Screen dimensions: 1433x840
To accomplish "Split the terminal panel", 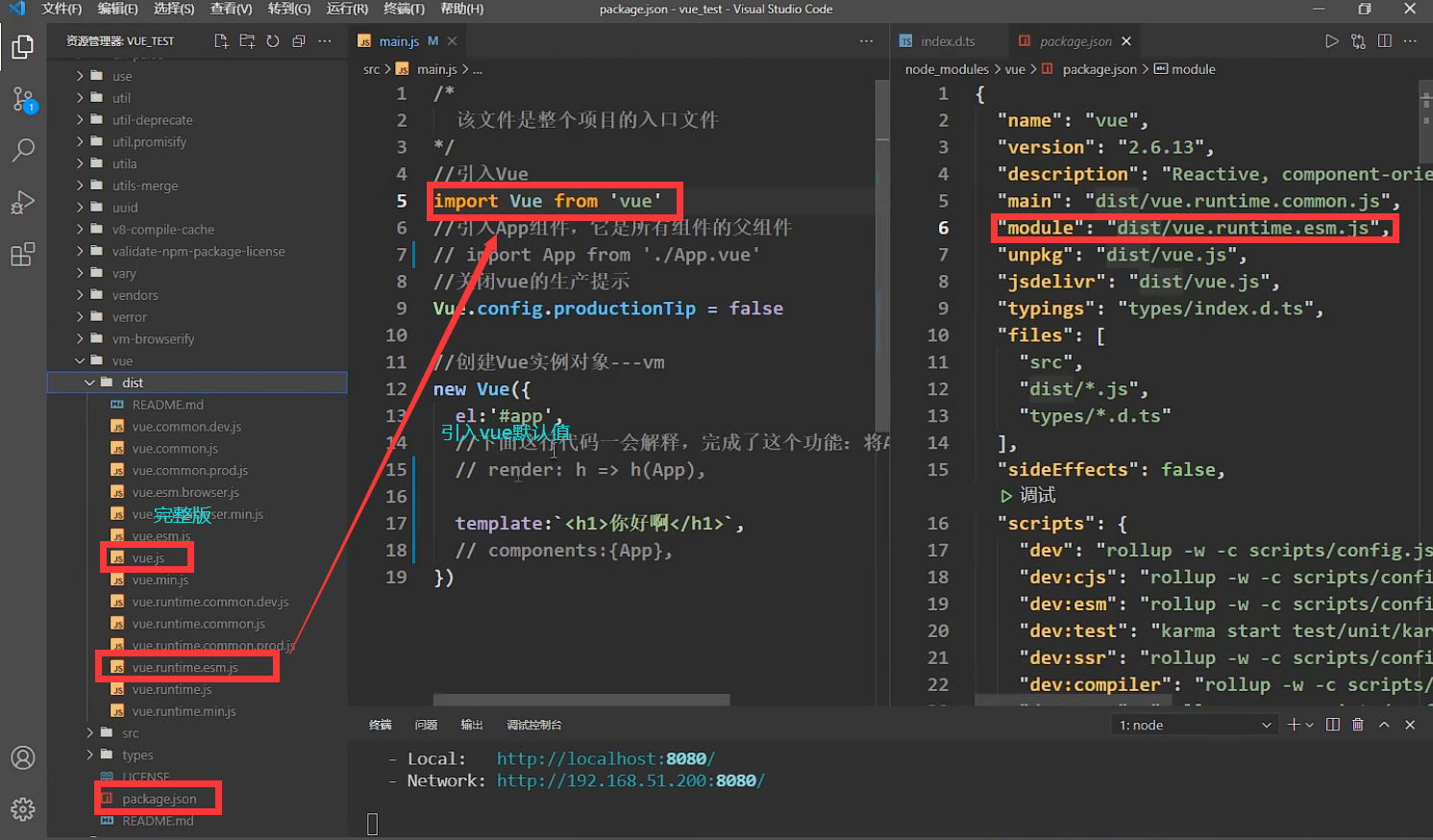I will [1333, 725].
